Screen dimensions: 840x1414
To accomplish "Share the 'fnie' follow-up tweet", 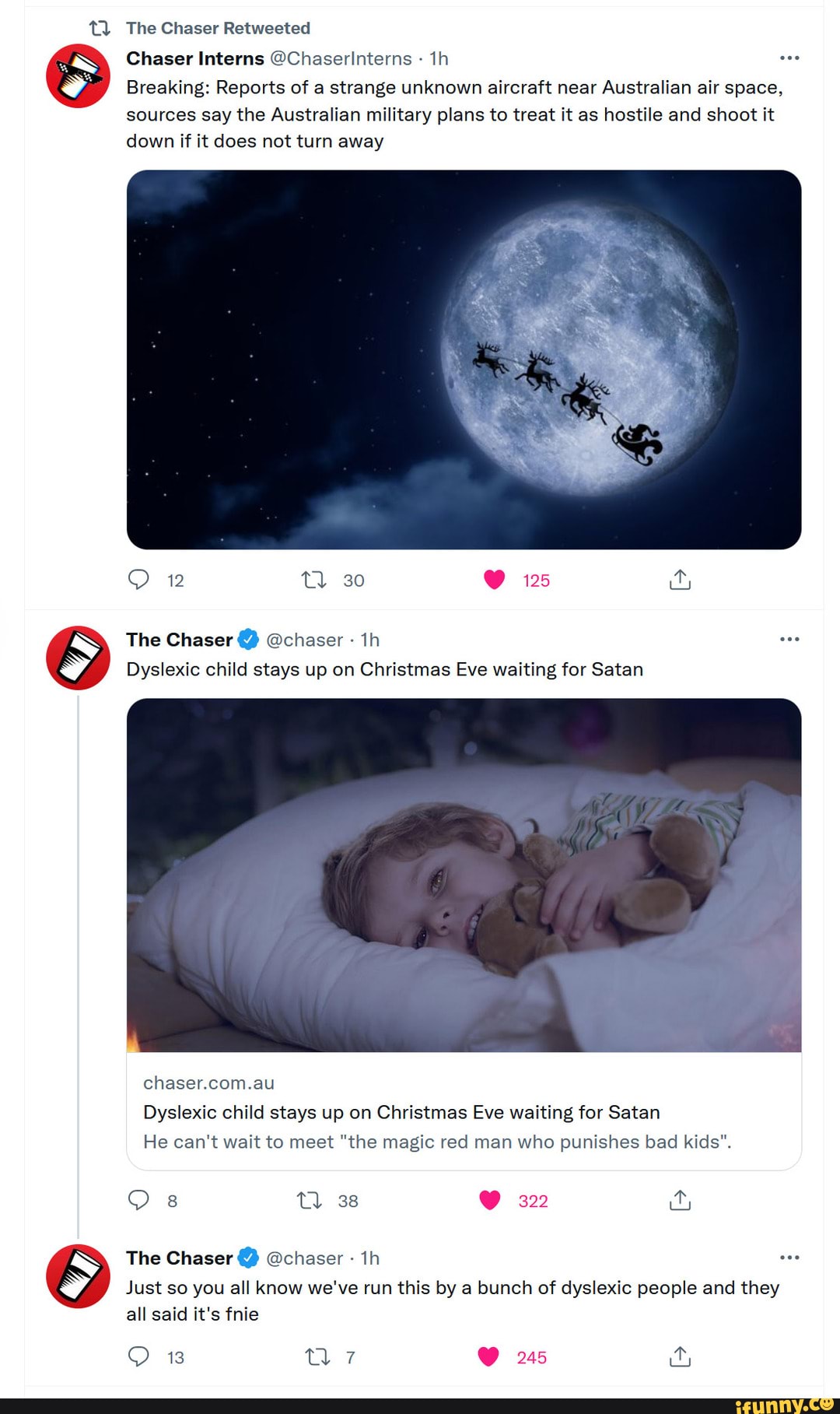I will [x=680, y=1356].
